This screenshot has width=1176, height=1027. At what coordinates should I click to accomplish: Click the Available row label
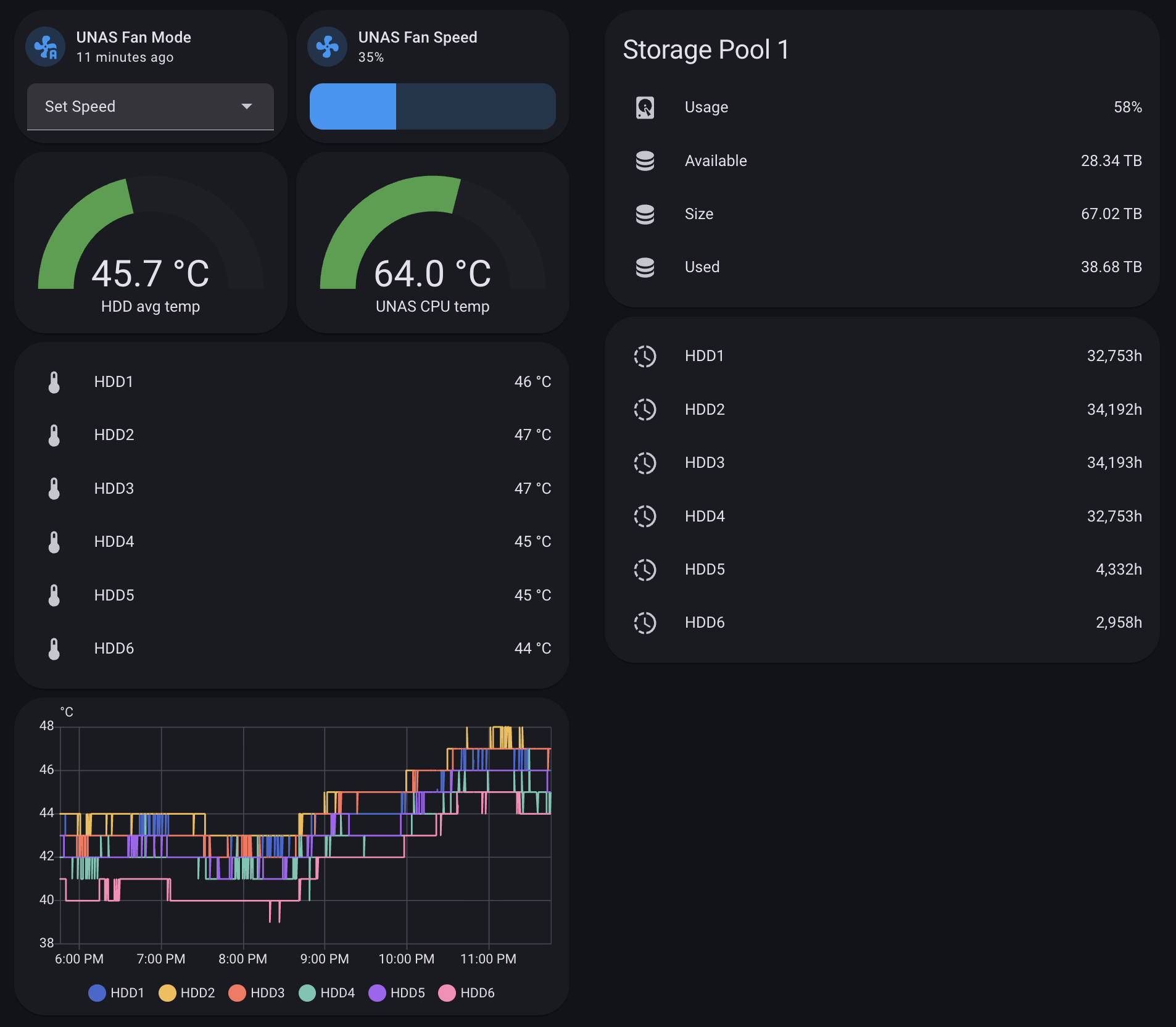[x=716, y=161]
